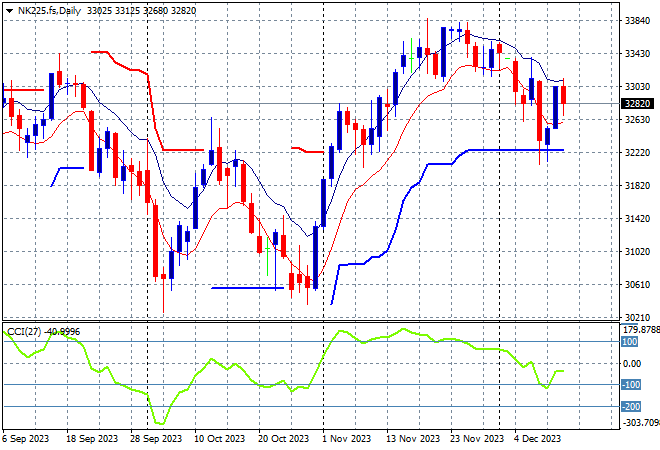Click the 32220 level on price axis
Image resolution: width=660 pixels, height=450 pixels.
pos(637,152)
